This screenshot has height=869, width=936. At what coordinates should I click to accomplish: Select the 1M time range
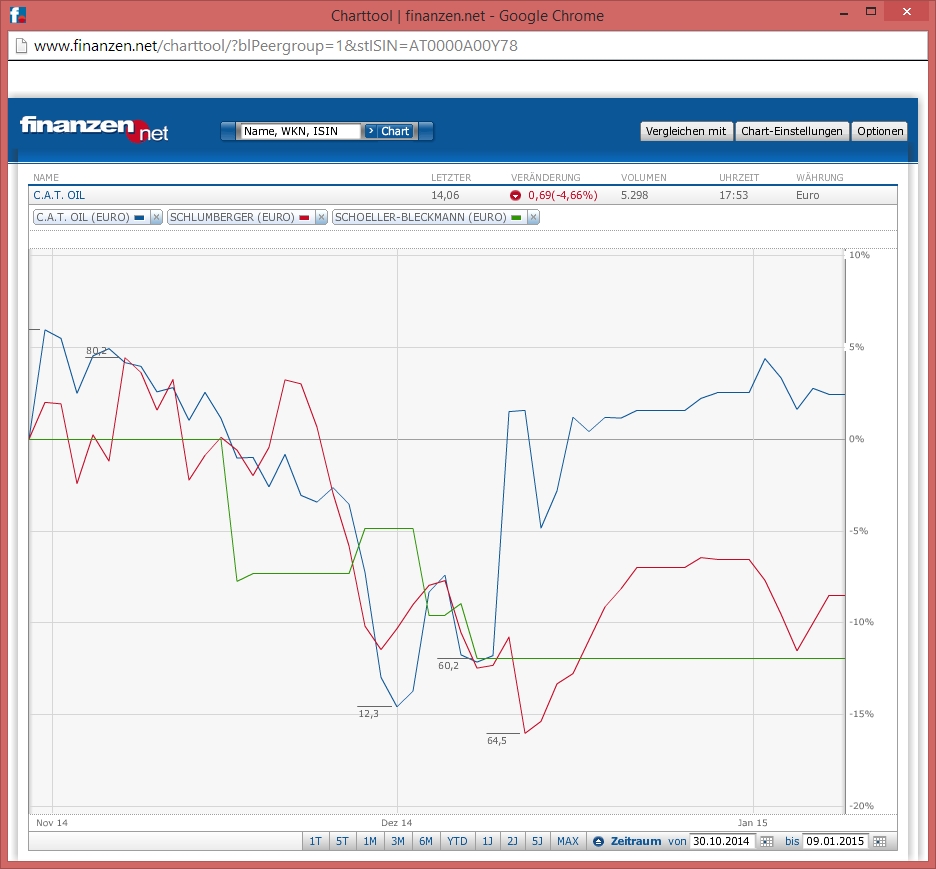(370, 841)
